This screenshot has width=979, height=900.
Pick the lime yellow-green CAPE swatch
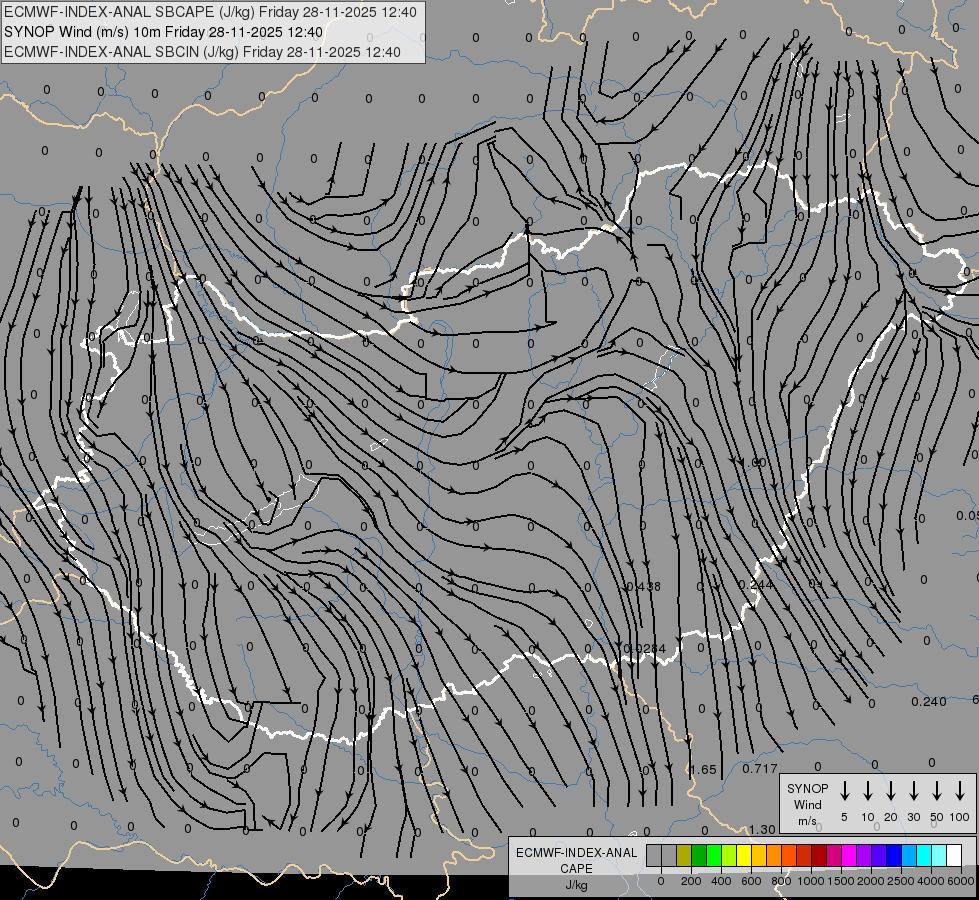[729, 855]
